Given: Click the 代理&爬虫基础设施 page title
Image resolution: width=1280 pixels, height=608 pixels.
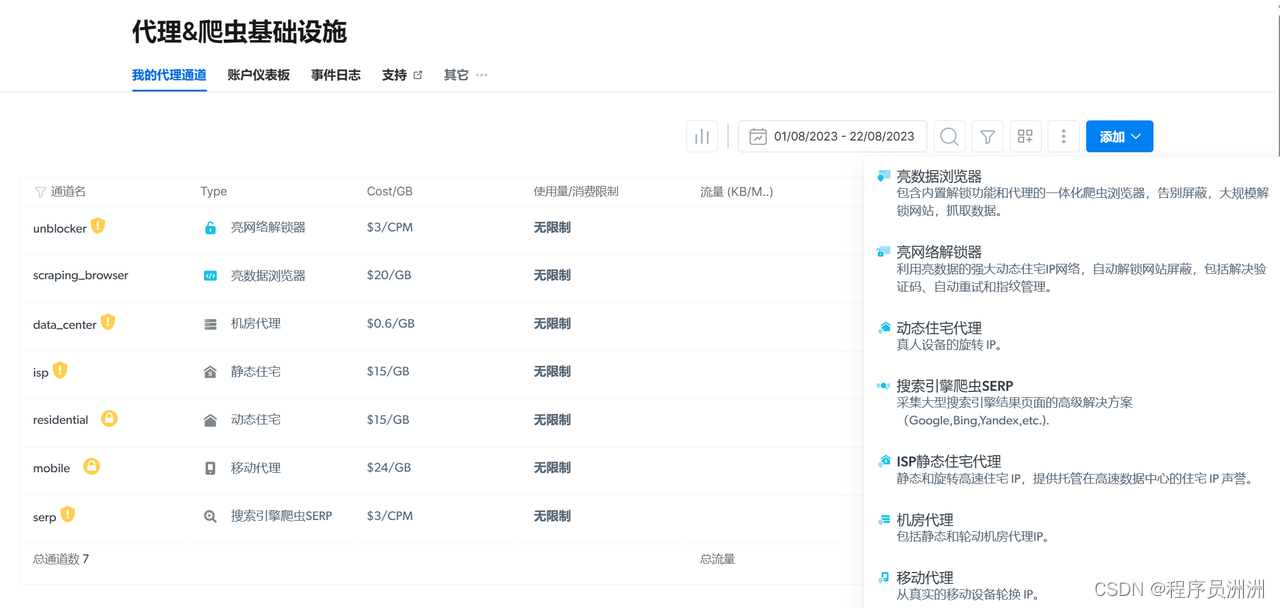Looking at the screenshot, I should click(x=239, y=32).
